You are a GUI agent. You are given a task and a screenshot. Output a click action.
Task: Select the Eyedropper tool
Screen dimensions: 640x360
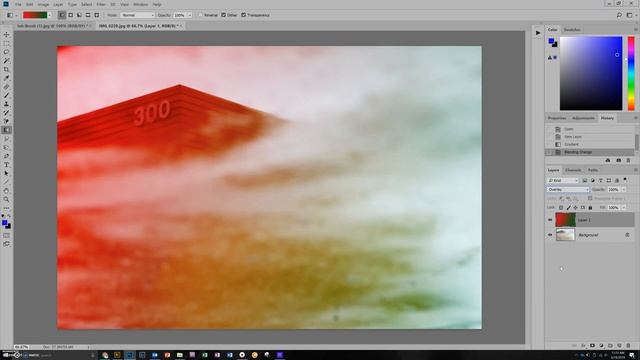click(x=6, y=78)
